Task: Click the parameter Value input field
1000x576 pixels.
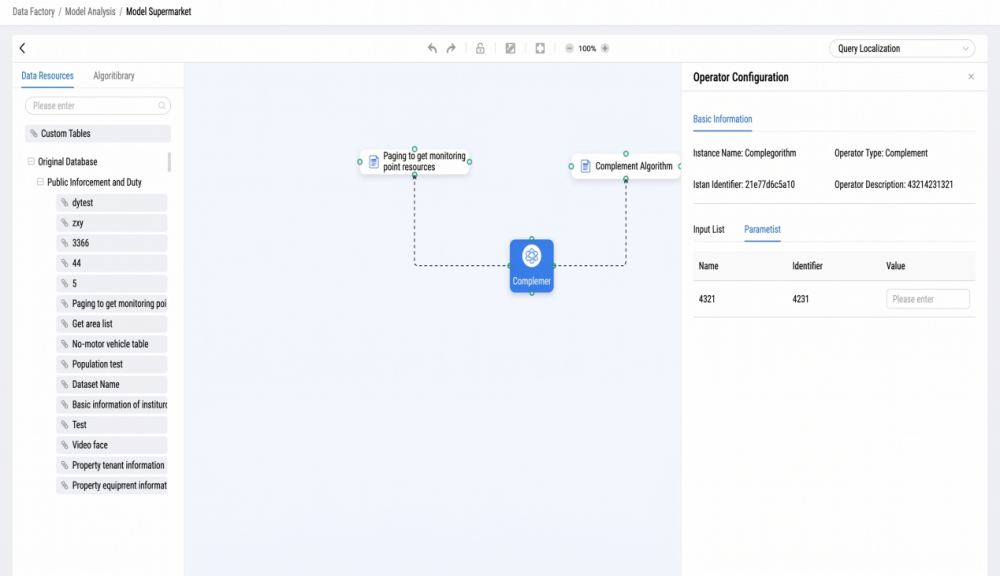Action: [928, 299]
